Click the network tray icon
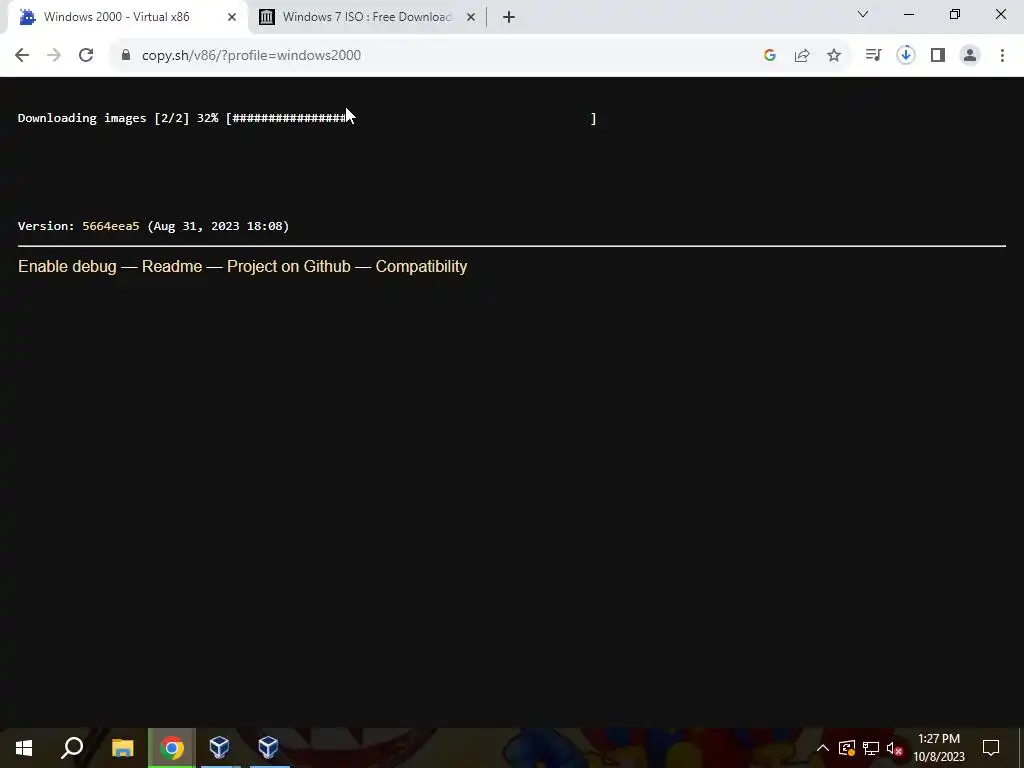1024x768 pixels. coord(871,748)
